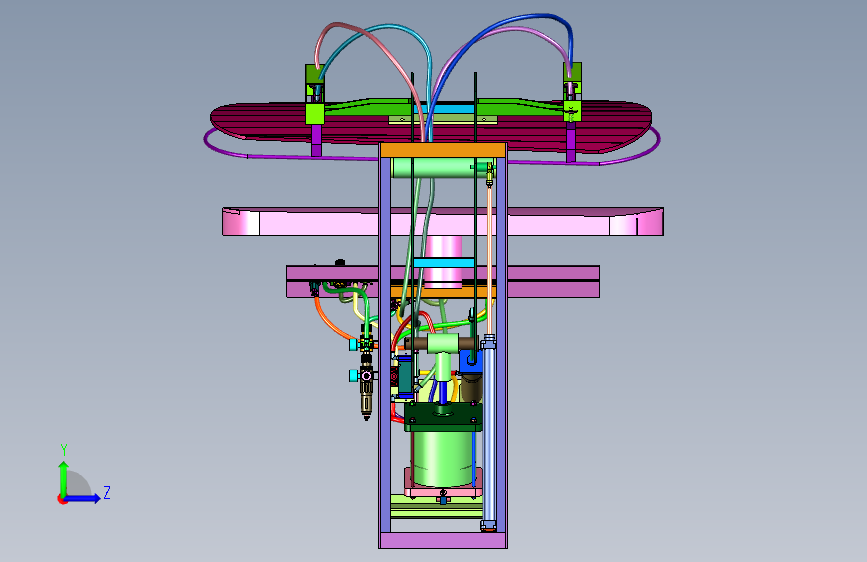Click the green Y axis arrow of the triad
Screen dimensions: 867x562
(x=64, y=478)
